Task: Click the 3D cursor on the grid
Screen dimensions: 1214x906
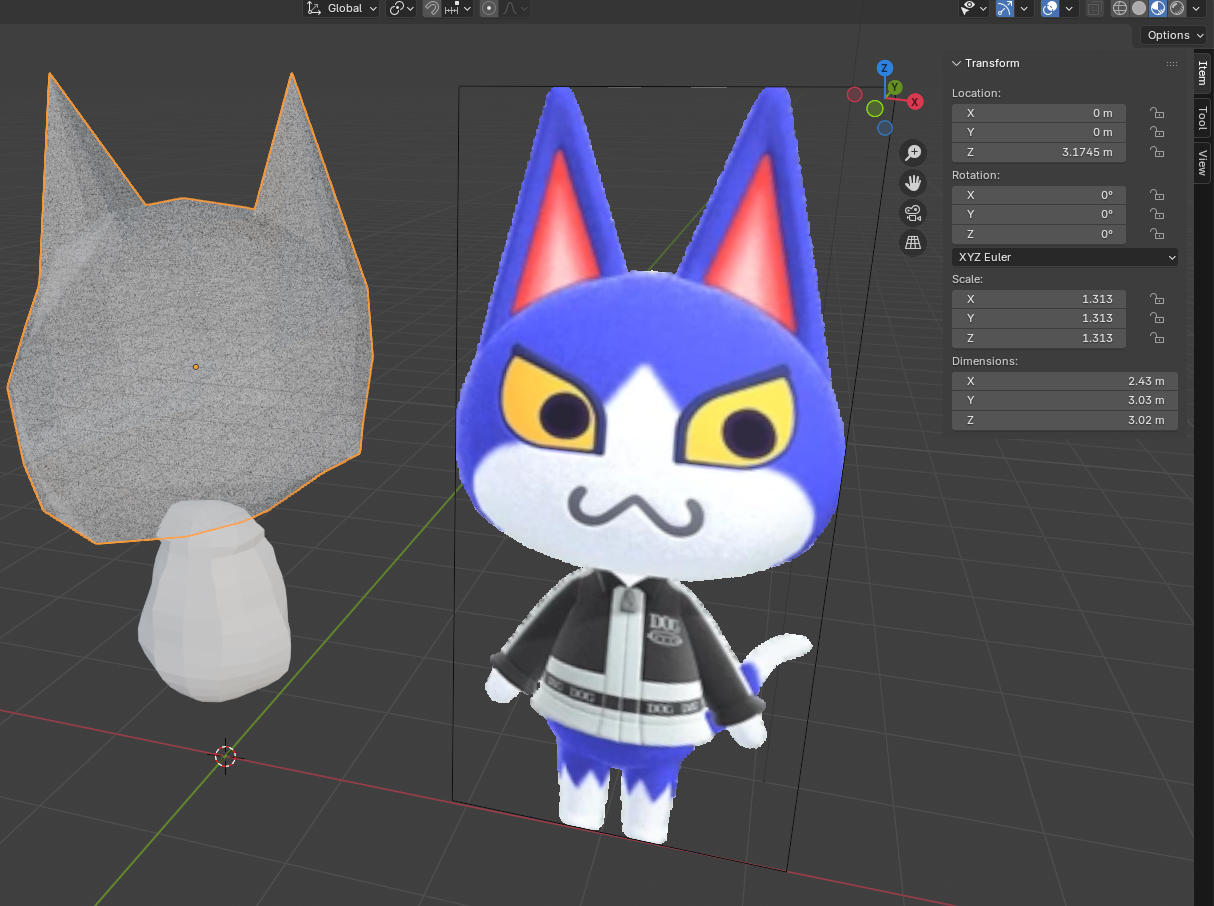Action: (225, 756)
